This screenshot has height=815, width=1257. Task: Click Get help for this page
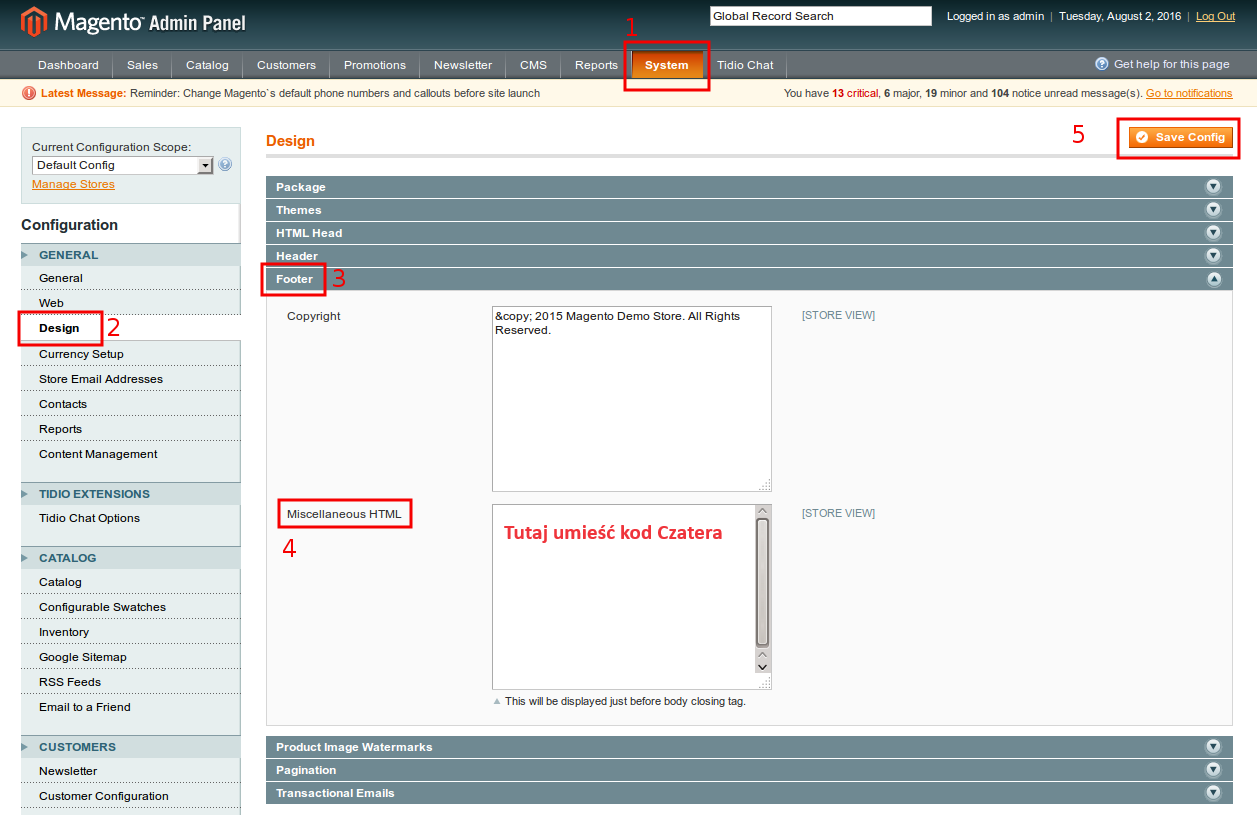pos(1171,64)
